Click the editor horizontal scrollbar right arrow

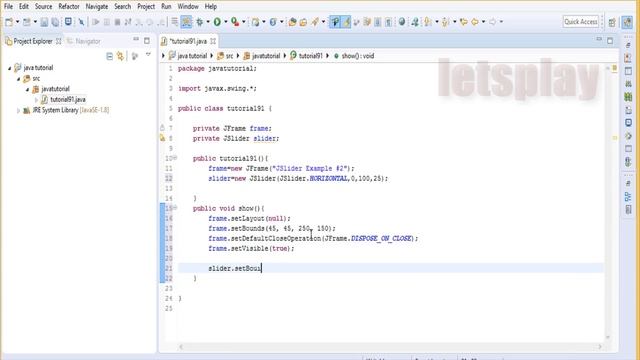pos(600,347)
